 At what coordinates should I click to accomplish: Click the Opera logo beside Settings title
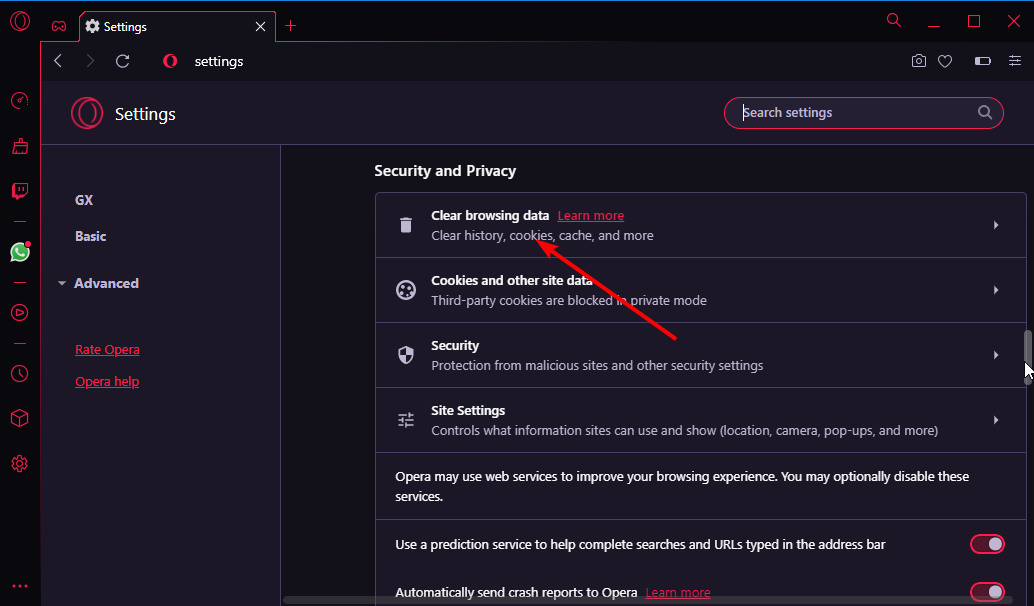pyautogui.click(x=87, y=113)
